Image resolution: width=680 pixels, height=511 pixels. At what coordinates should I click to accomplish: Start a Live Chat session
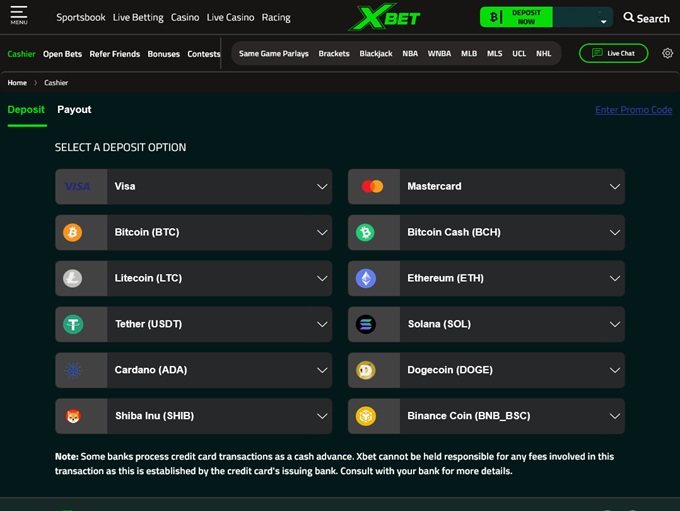(x=613, y=53)
